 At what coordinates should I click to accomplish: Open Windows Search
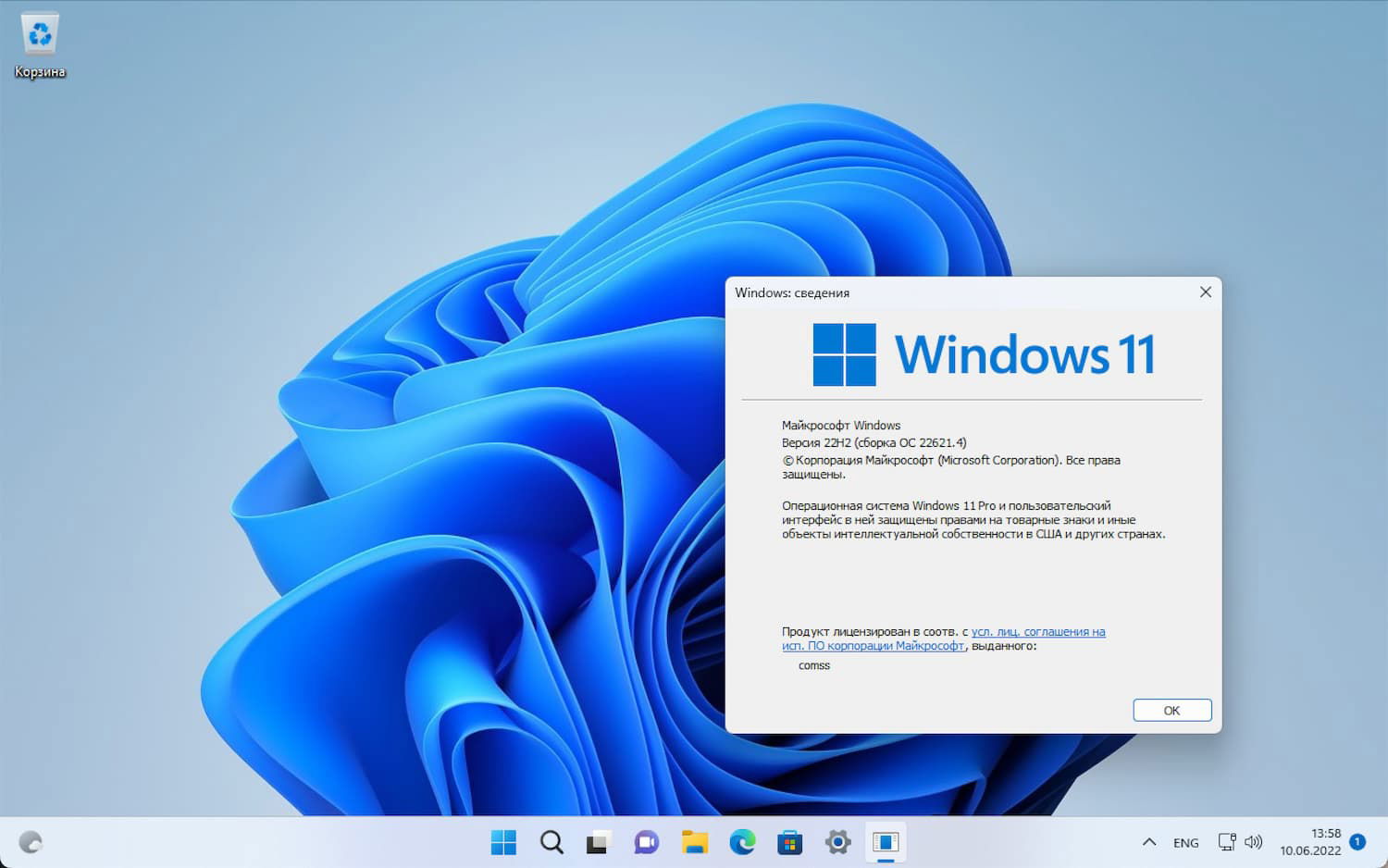[x=551, y=842]
